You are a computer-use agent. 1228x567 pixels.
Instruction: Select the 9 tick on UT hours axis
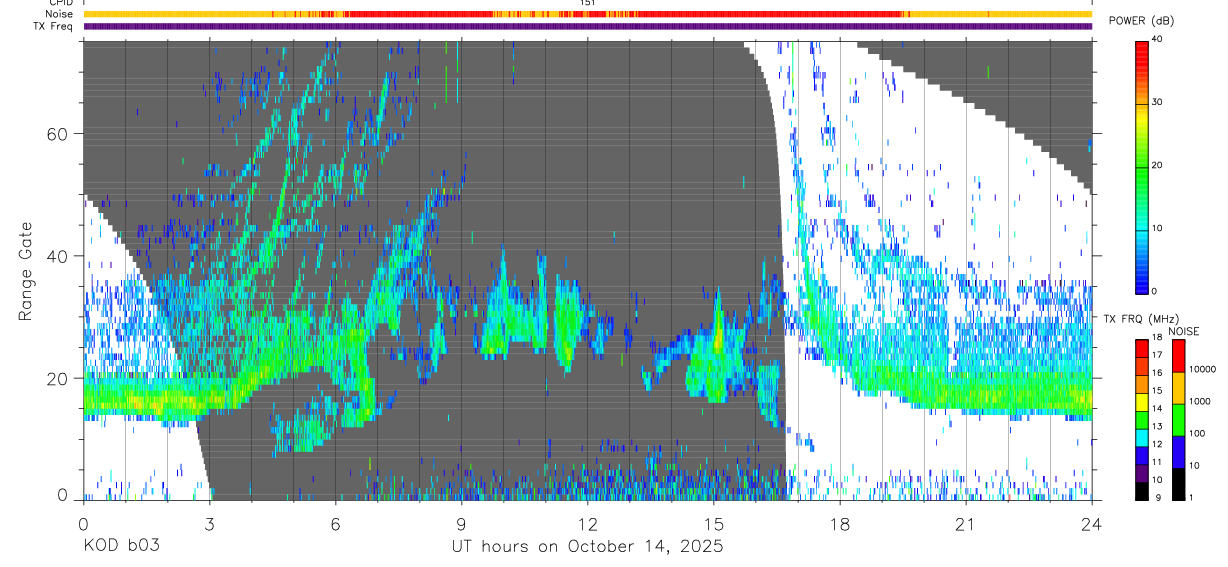[461, 524]
